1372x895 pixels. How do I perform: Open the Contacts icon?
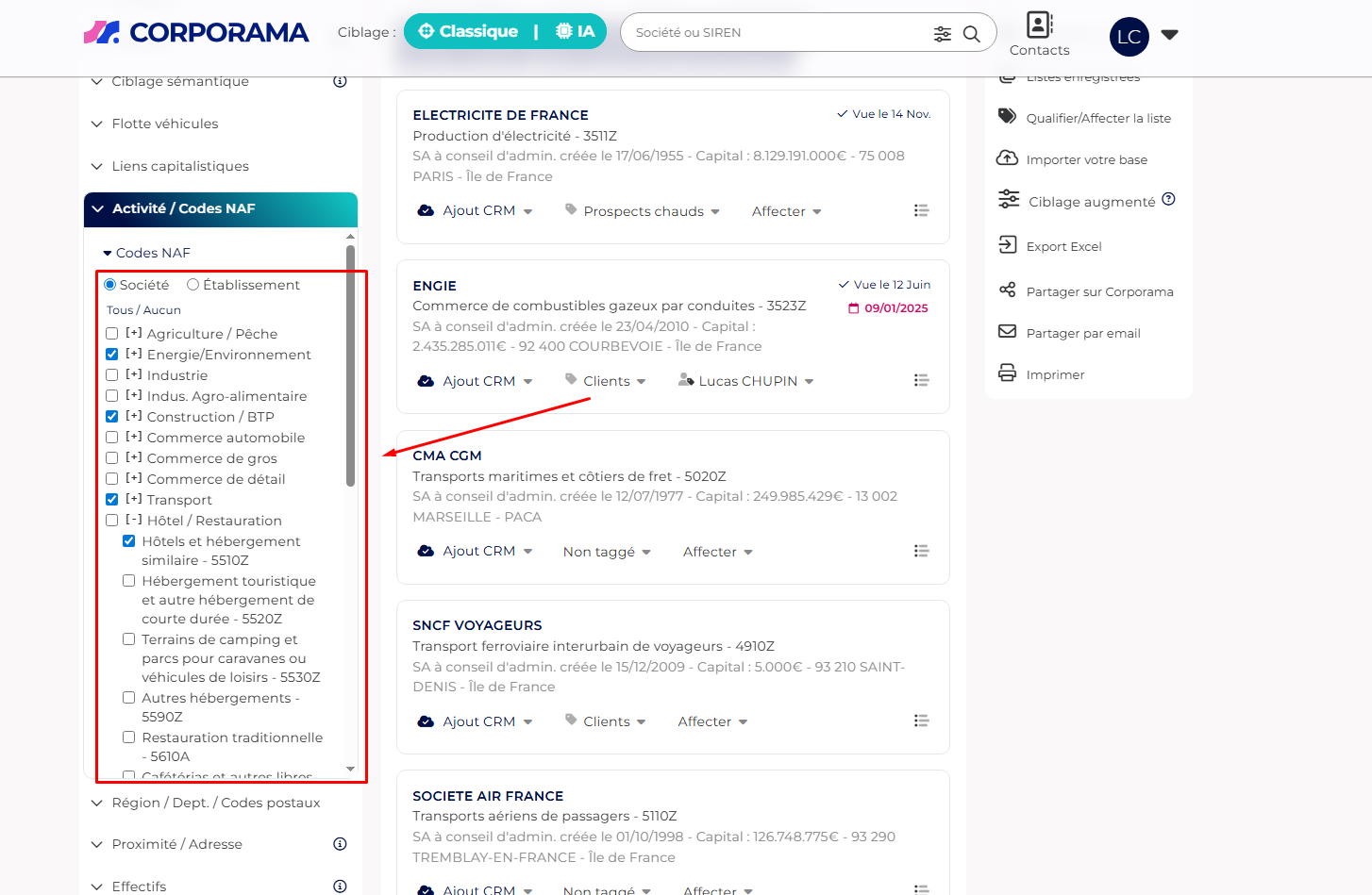pos(1039,25)
